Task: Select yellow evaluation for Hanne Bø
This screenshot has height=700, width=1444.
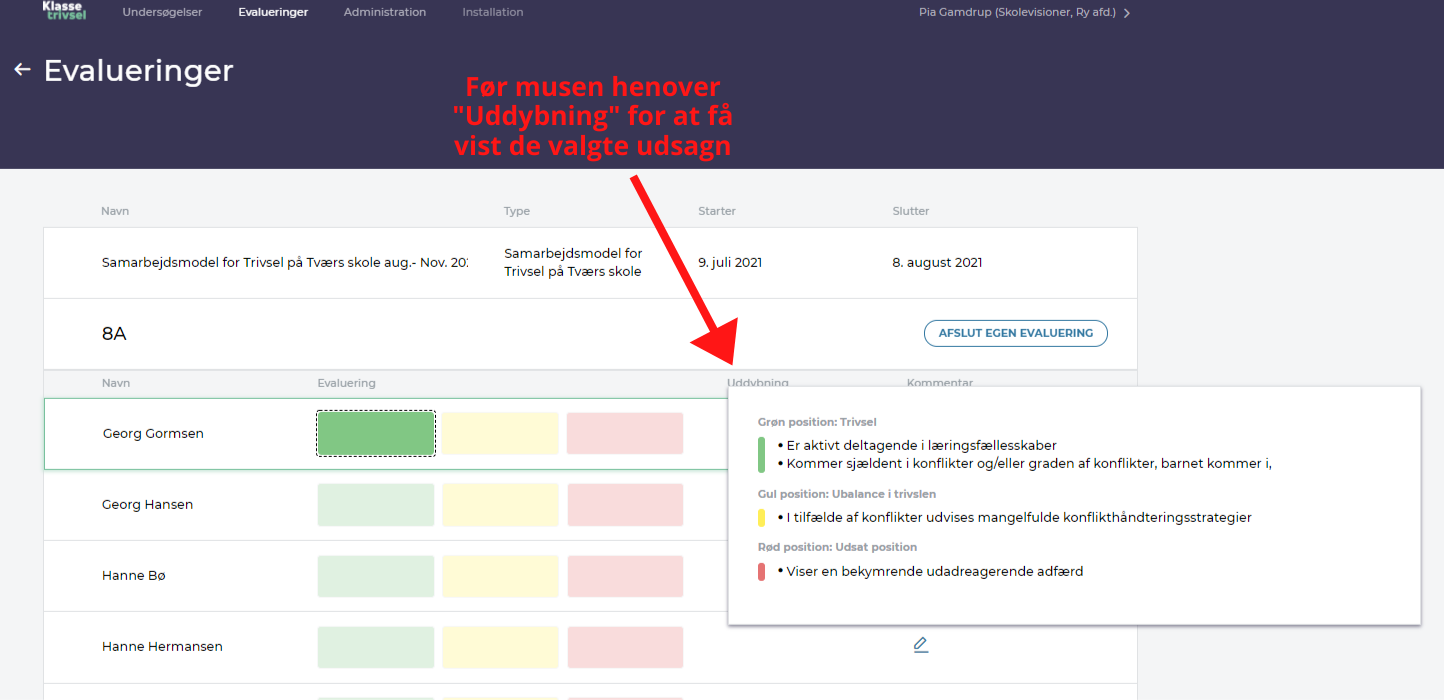Action: click(500, 576)
